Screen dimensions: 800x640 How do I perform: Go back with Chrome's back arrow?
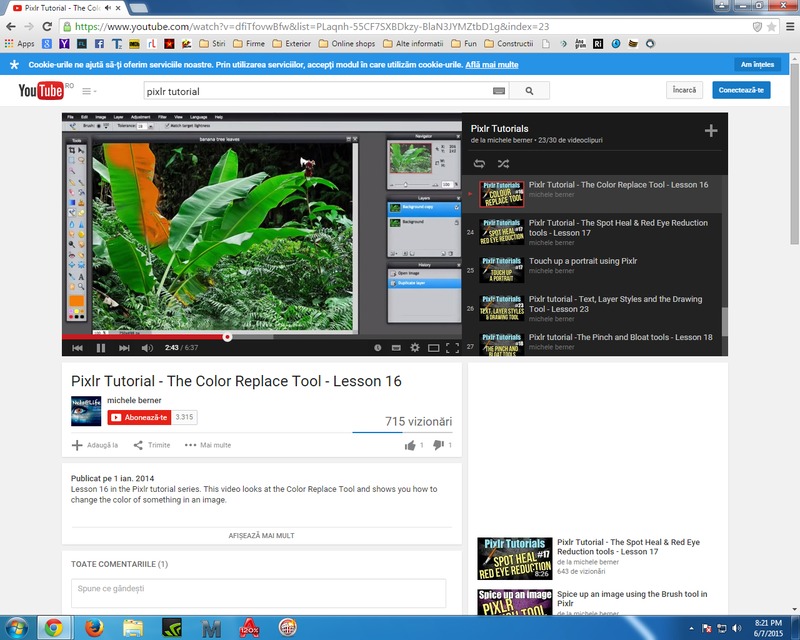point(11,27)
